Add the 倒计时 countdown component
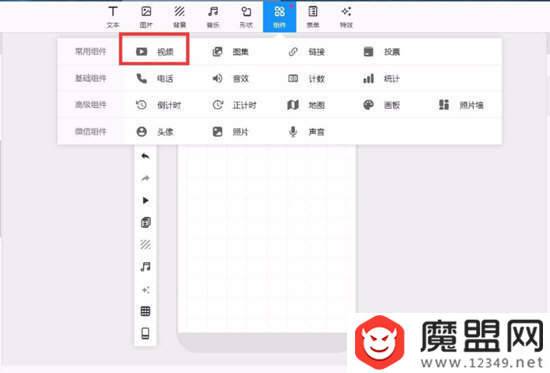The image size is (550, 373). click(x=159, y=105)
